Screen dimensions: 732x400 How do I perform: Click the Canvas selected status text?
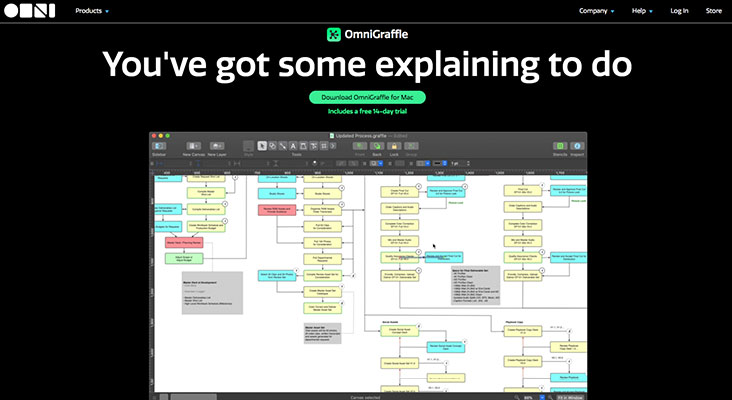click(x=365, y=398)
